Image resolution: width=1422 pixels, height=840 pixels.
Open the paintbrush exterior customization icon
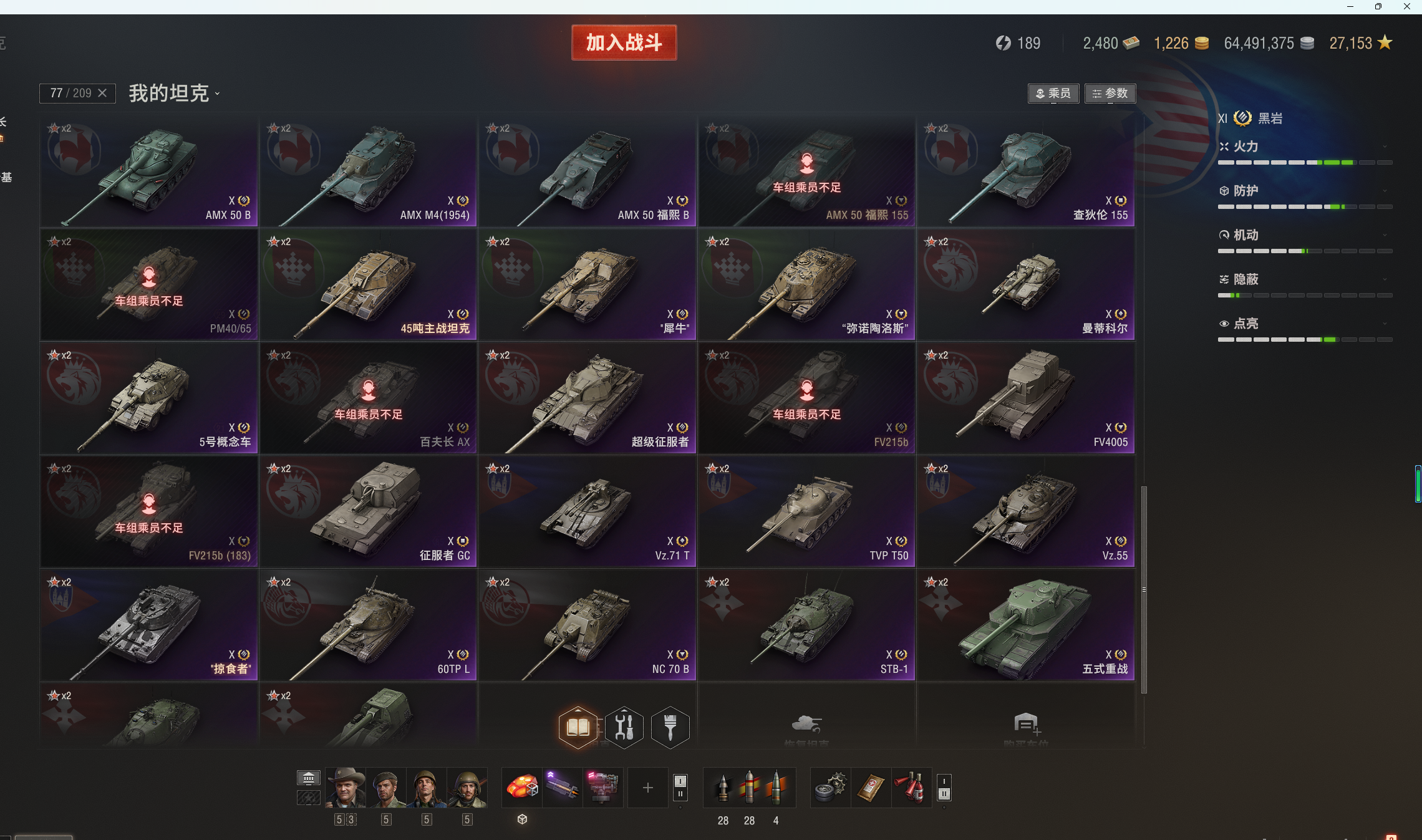pyautogui.click(x=670, y=727)
